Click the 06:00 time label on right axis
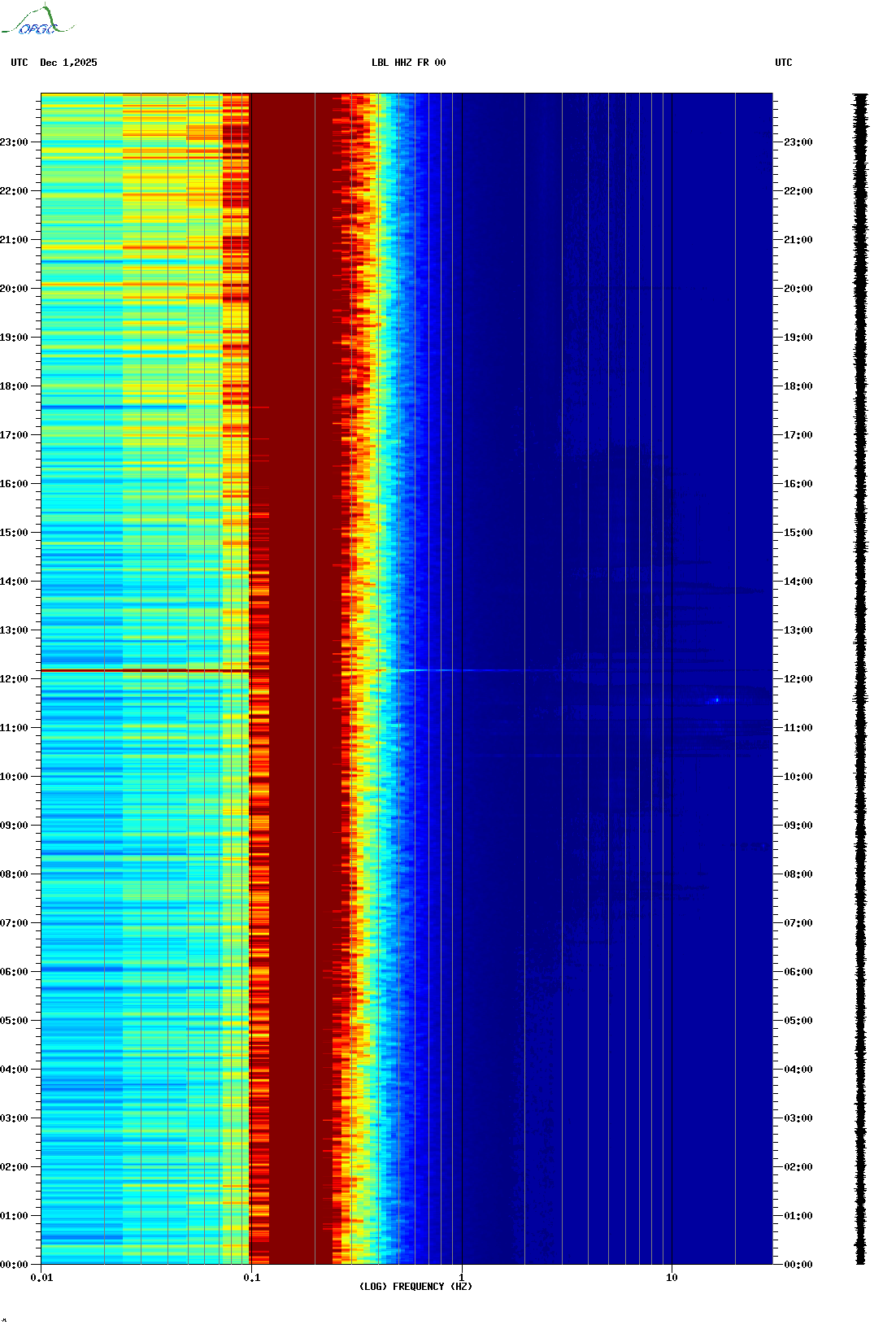 click(x=798, y=972)
